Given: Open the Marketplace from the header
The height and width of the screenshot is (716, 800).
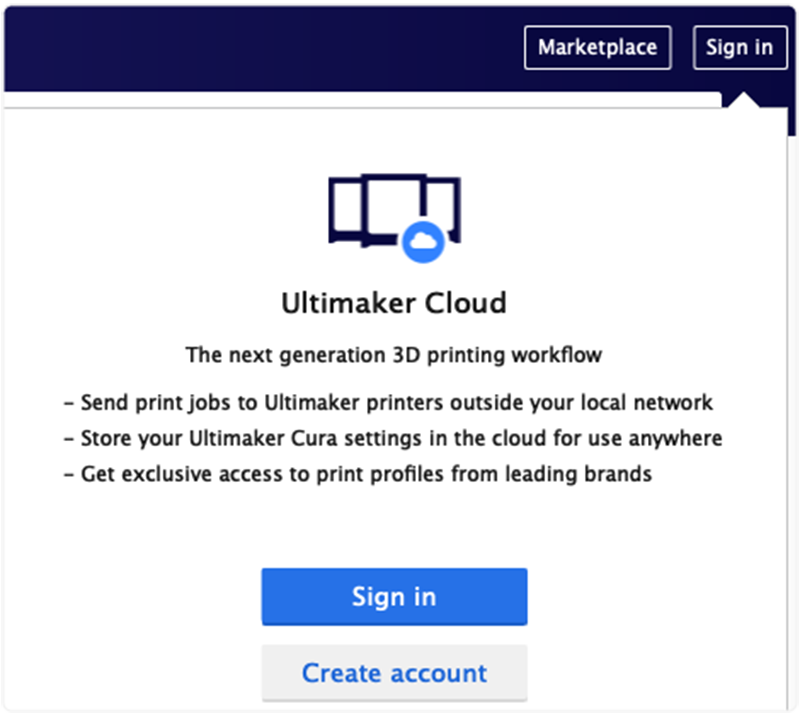Looking at the screenshot, I should click(597, 47).
